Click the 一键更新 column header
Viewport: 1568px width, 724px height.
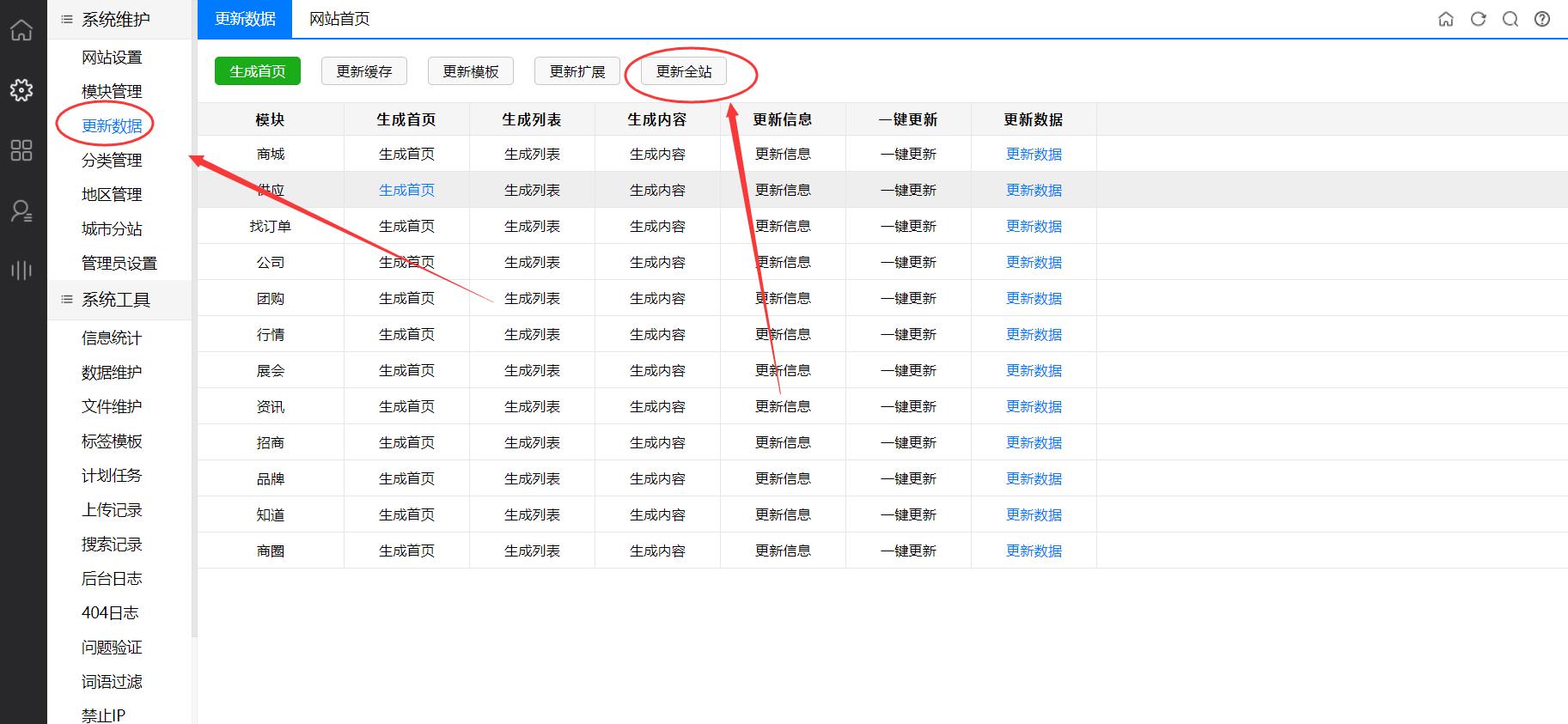pos(908,120)
